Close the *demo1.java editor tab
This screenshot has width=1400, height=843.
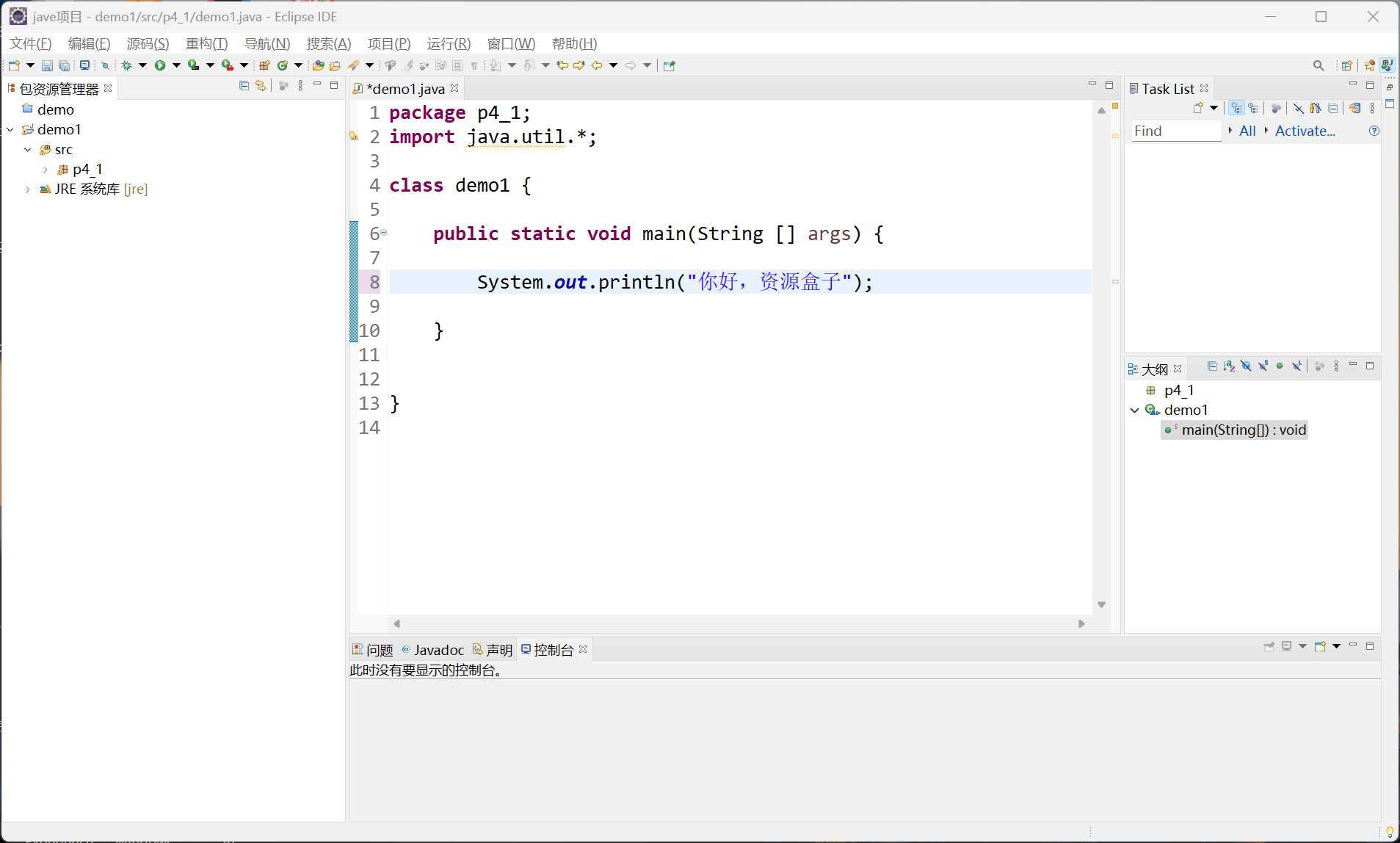(454, 88)
